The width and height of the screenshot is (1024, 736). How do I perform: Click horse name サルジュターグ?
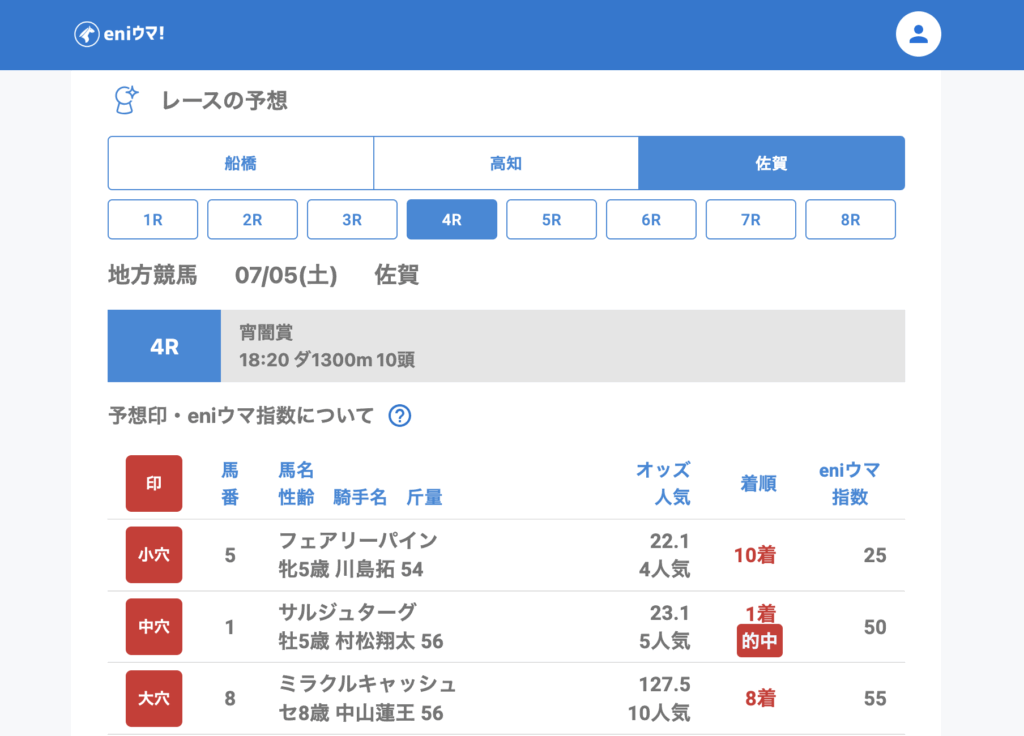[x=346, y=612]
